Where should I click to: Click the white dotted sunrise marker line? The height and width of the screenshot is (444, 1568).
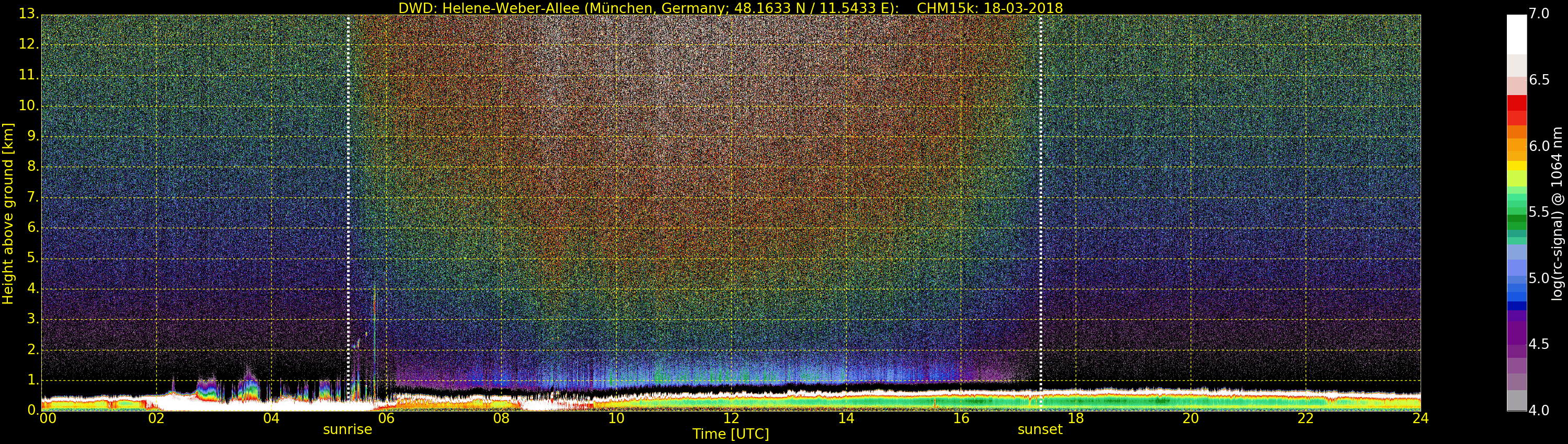pyautogui.click(x=348, y=182)
